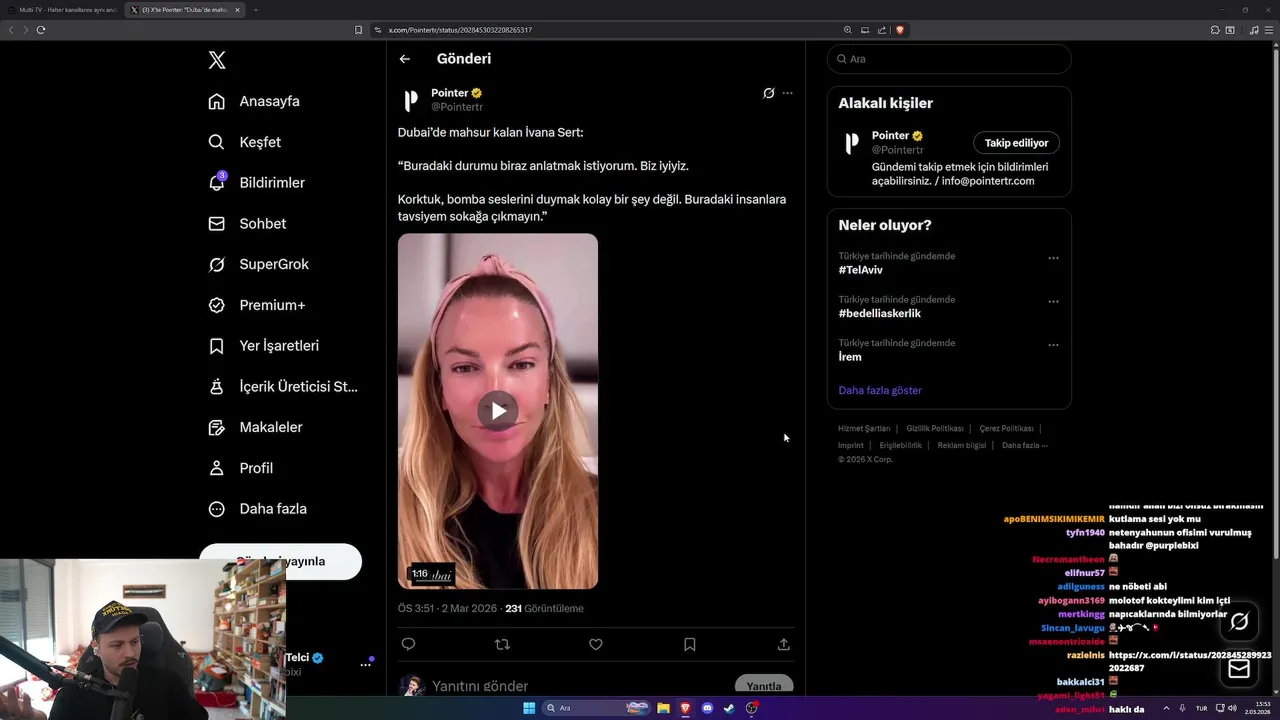Open three-dot options for #bedelliaskerlik trend
This screenshot has width=1280, height=720.
tap(1053, 301)
